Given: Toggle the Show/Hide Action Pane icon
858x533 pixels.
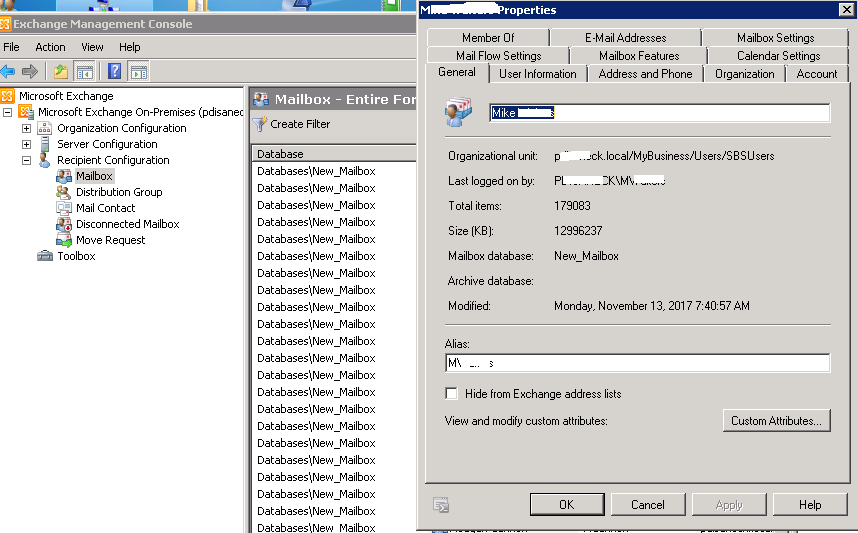Looking at the screenshot, I should click(138, 71).
